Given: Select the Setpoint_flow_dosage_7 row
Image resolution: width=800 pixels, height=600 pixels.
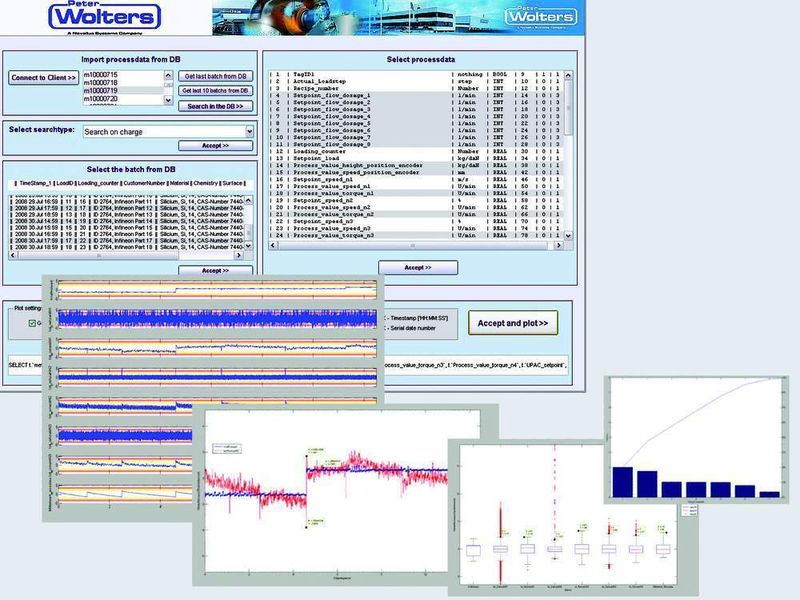Looking at the screenshot, I should point(415,137).
